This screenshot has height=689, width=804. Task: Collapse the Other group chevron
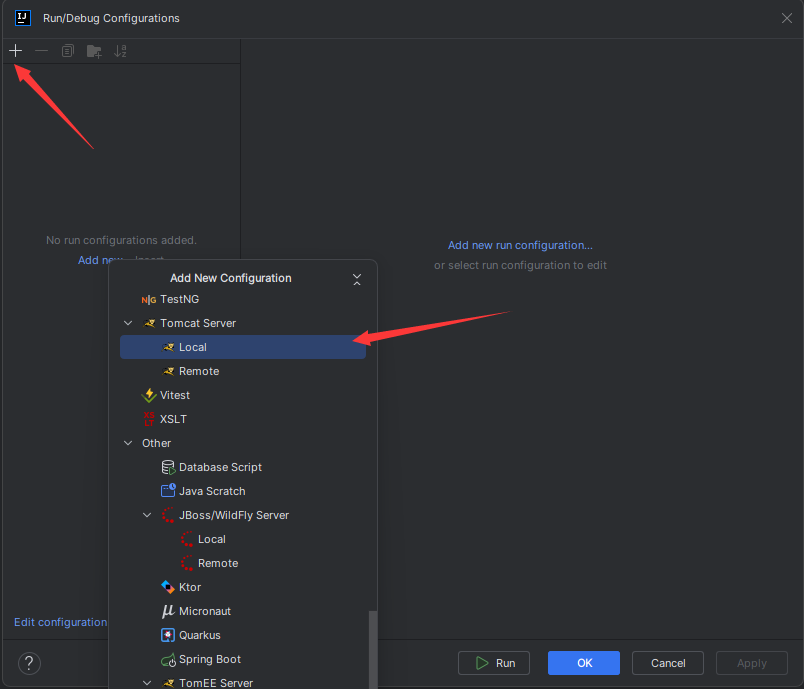[128, 443]
